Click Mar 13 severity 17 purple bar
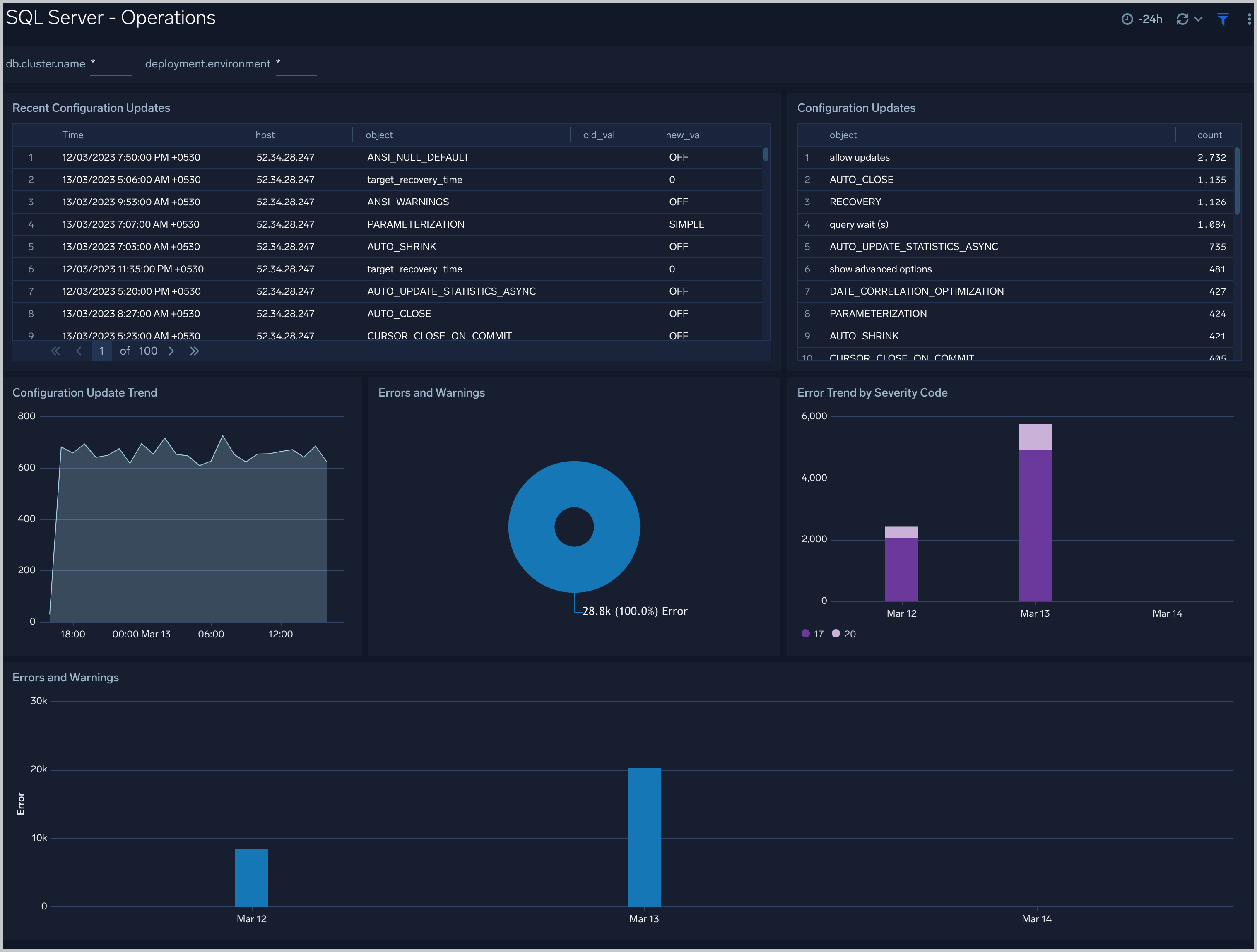The width and height of the screenshot is (1257, 952). pyautogui.click(x=1035, y=525)
